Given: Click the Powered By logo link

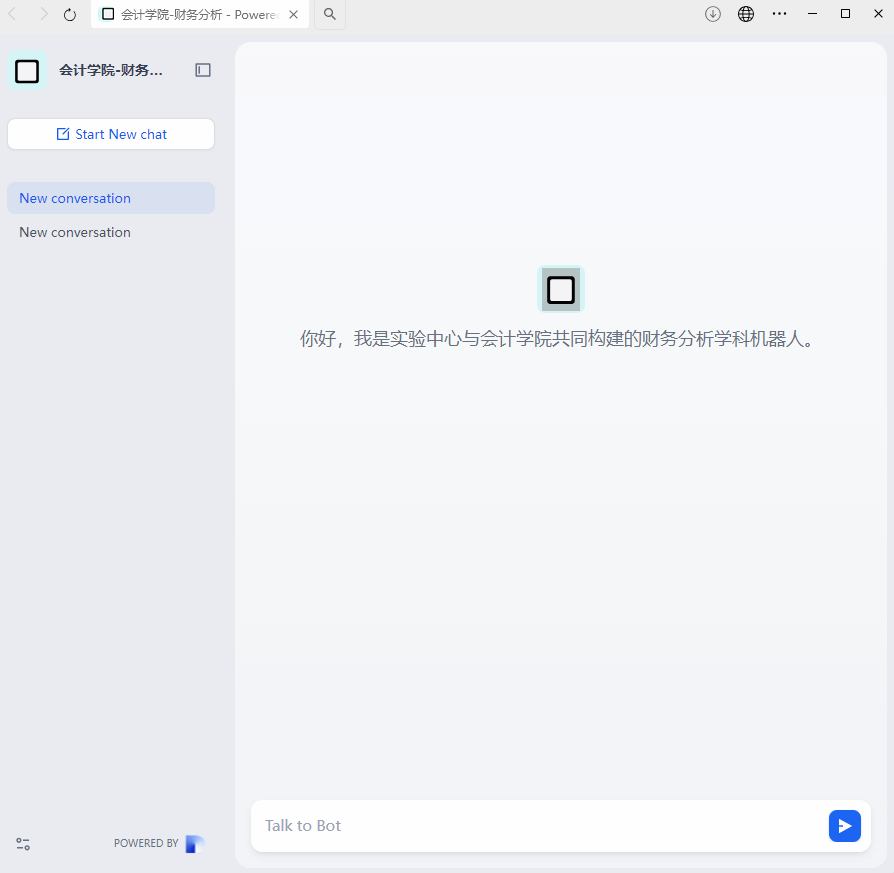Looking at the screenshot, I should [194, 843].
